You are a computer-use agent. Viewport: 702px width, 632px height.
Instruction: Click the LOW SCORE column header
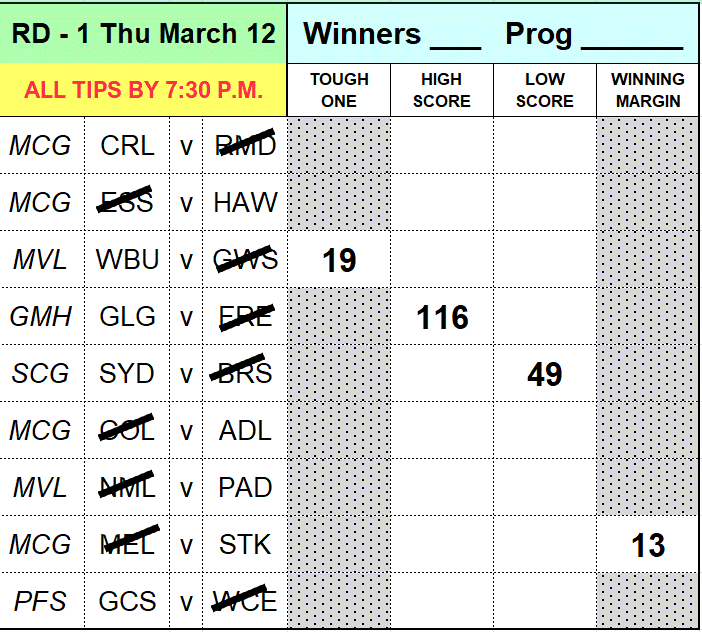(545, 90)
